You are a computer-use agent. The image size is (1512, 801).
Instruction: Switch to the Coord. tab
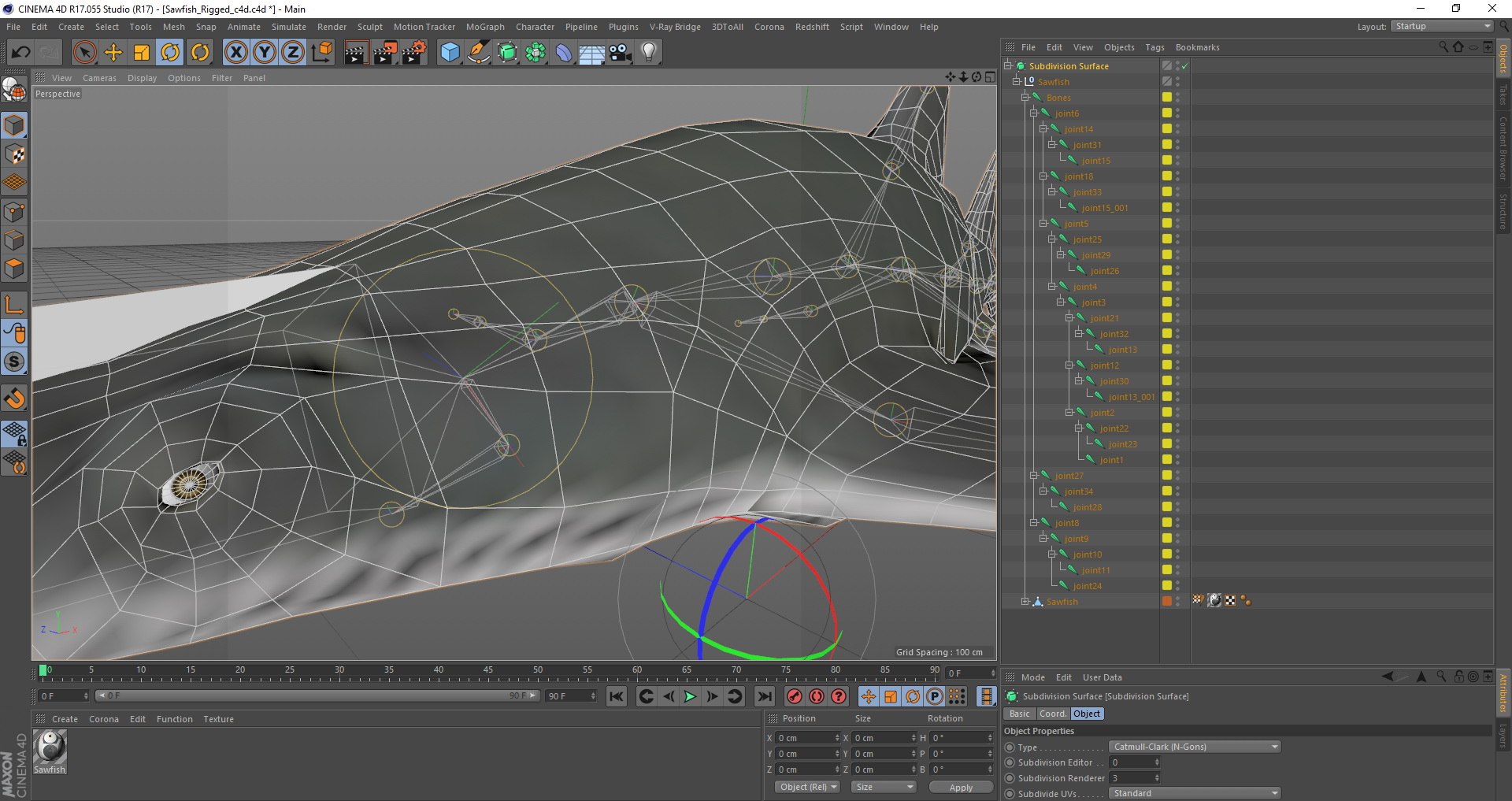pyautogui.click(x=1052, y=714)
